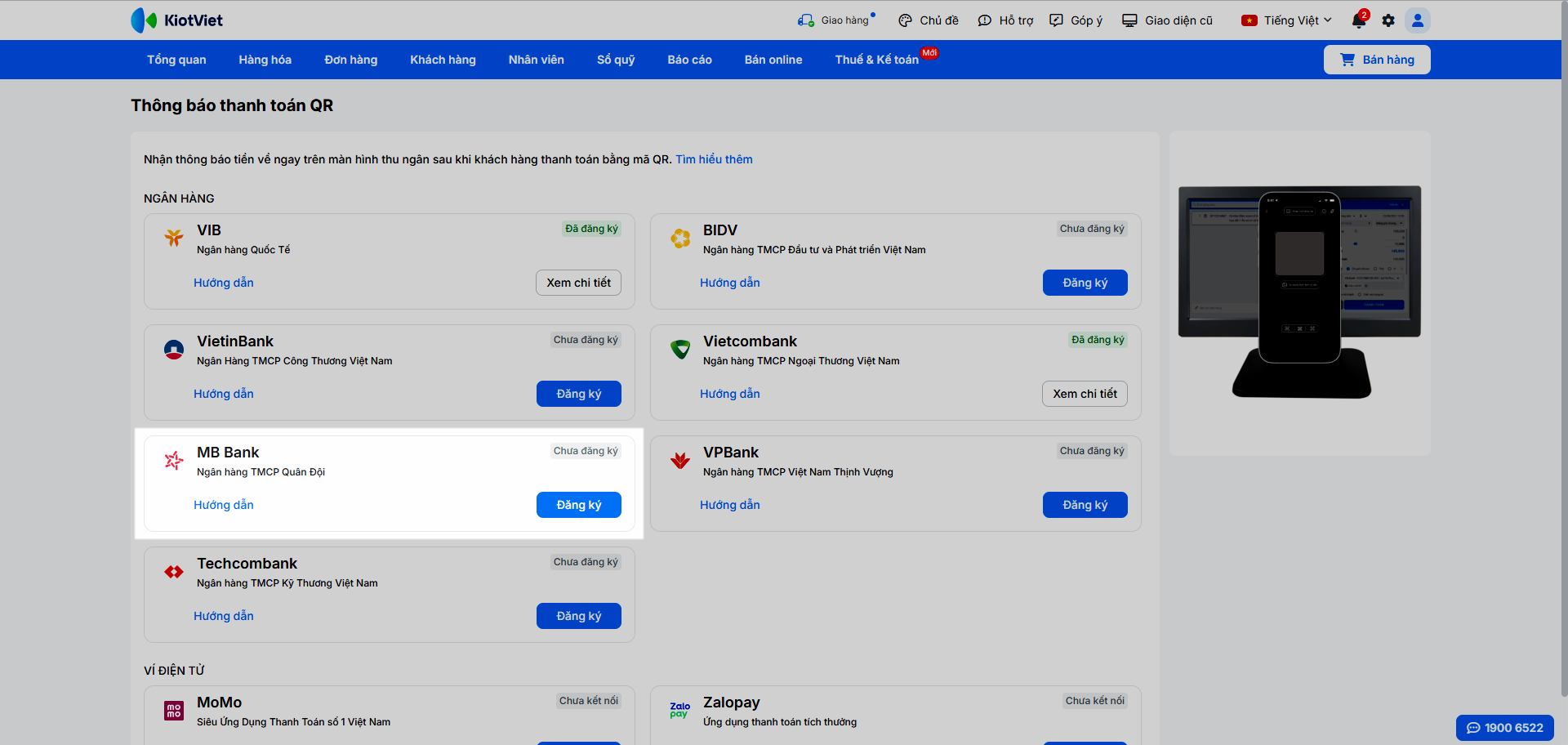The height and width of the screenshot is (745, 1568).
Task: Call hotline 1900 6522 chat button
Action: (x=1505, y=728)
